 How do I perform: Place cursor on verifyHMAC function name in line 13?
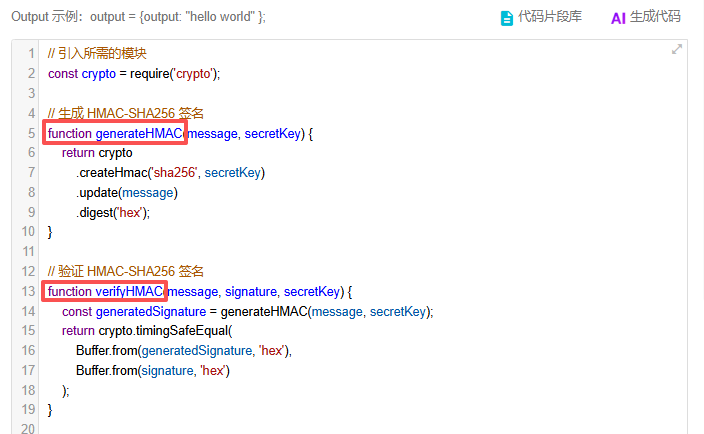tap(130, 291)
